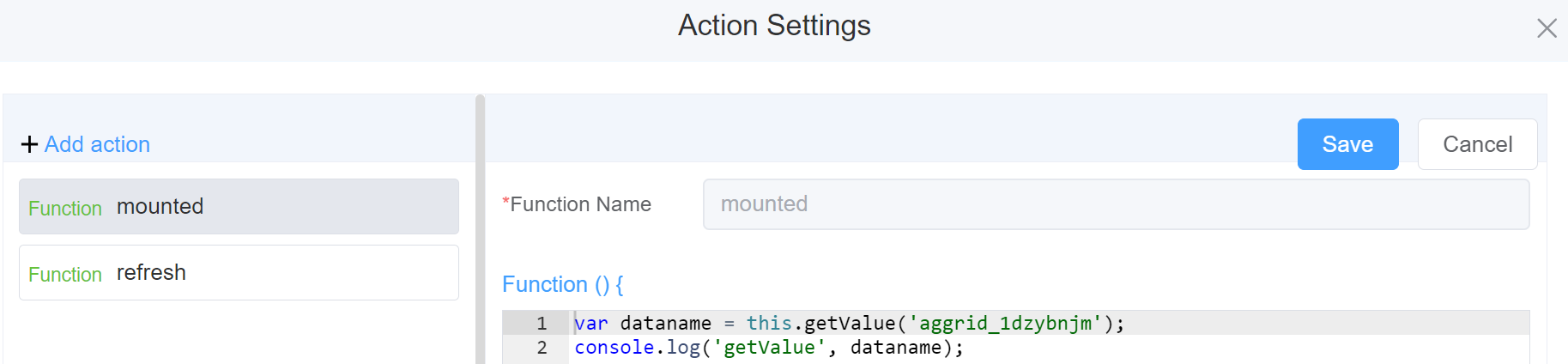
Task: Save the action settings
Action: pos(1347,144)
